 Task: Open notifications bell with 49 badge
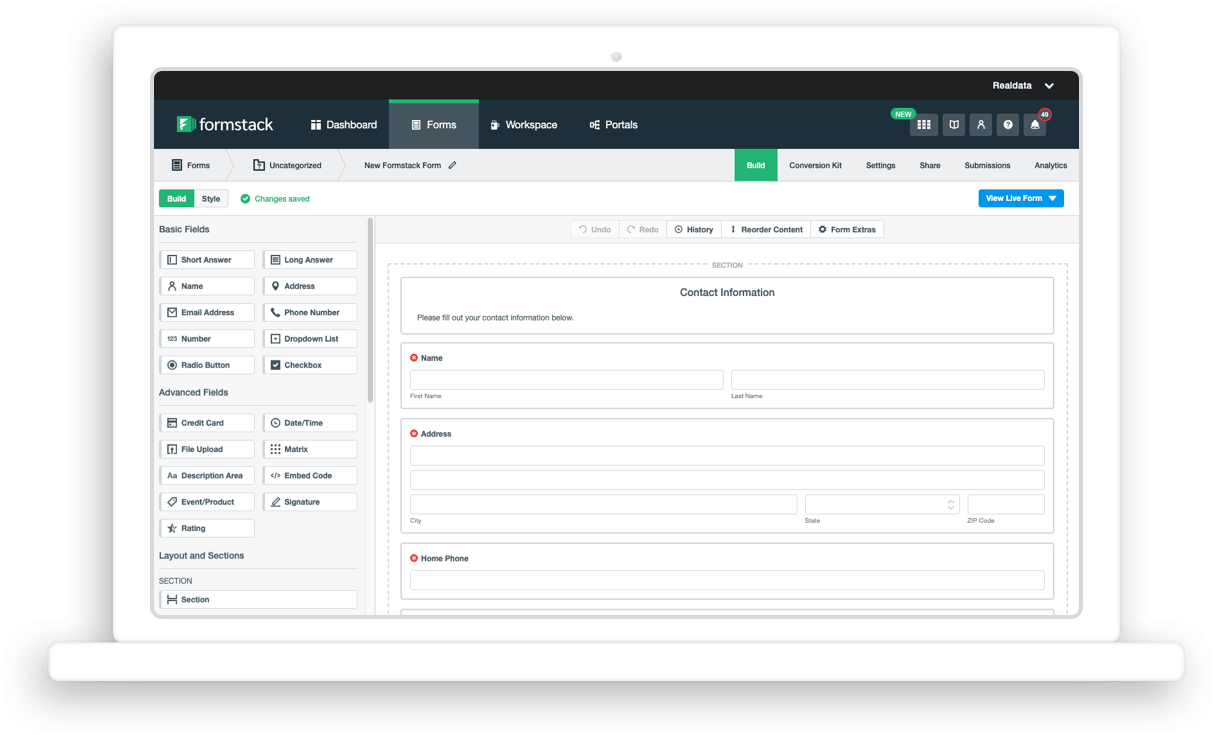(x=1035, y=124)
